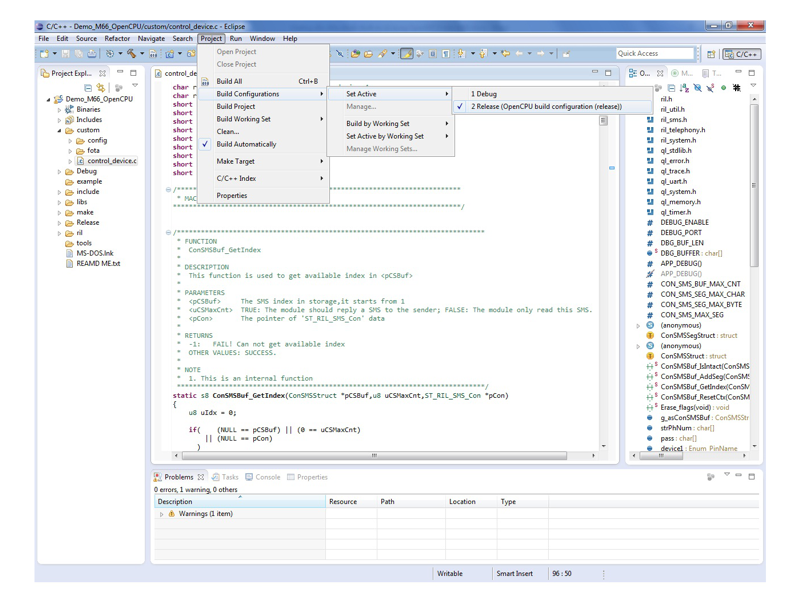Select ConSMSBuf_GetIndex in Outline

point(698,387)
